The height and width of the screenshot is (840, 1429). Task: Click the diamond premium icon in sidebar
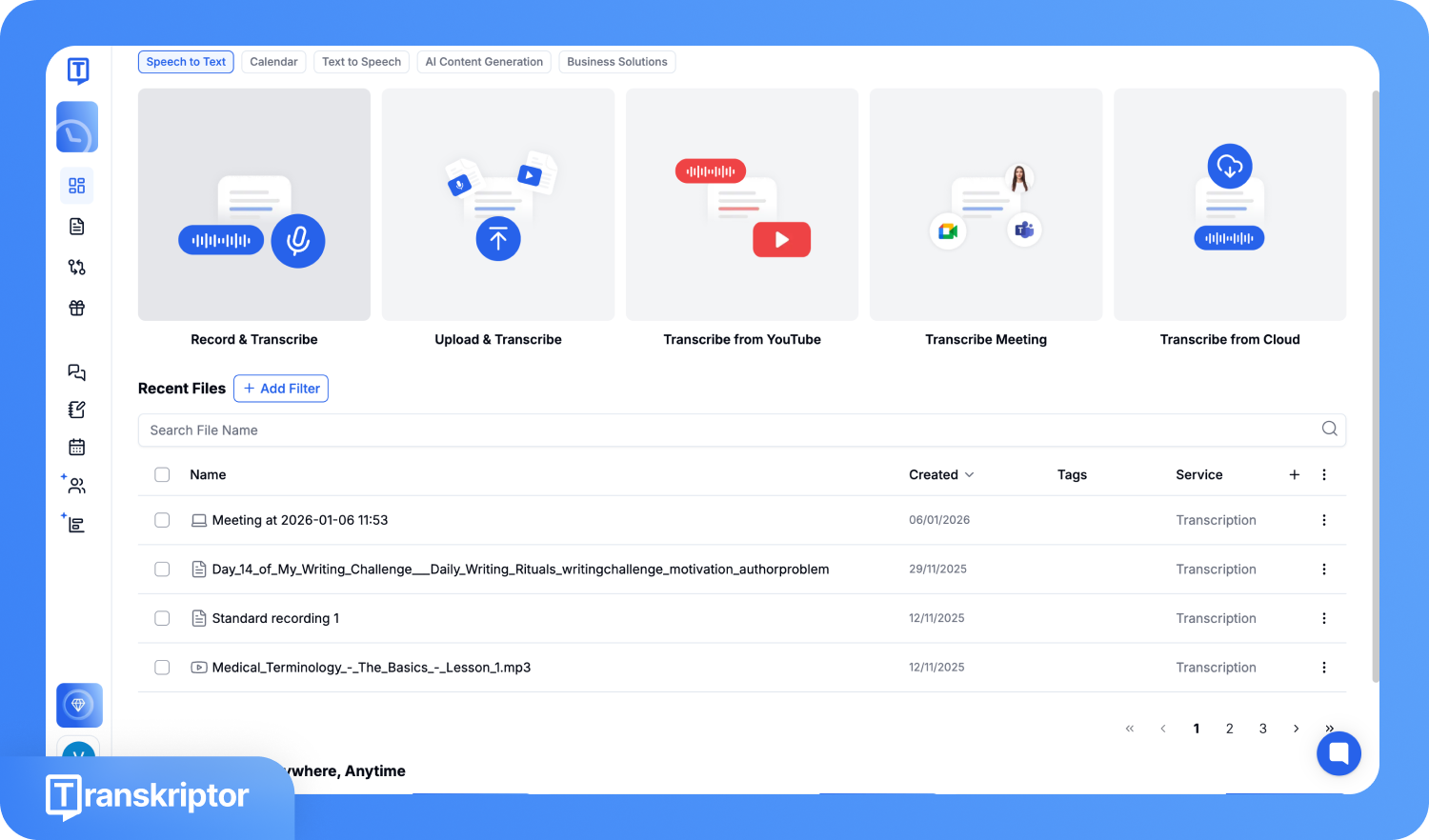79,705
